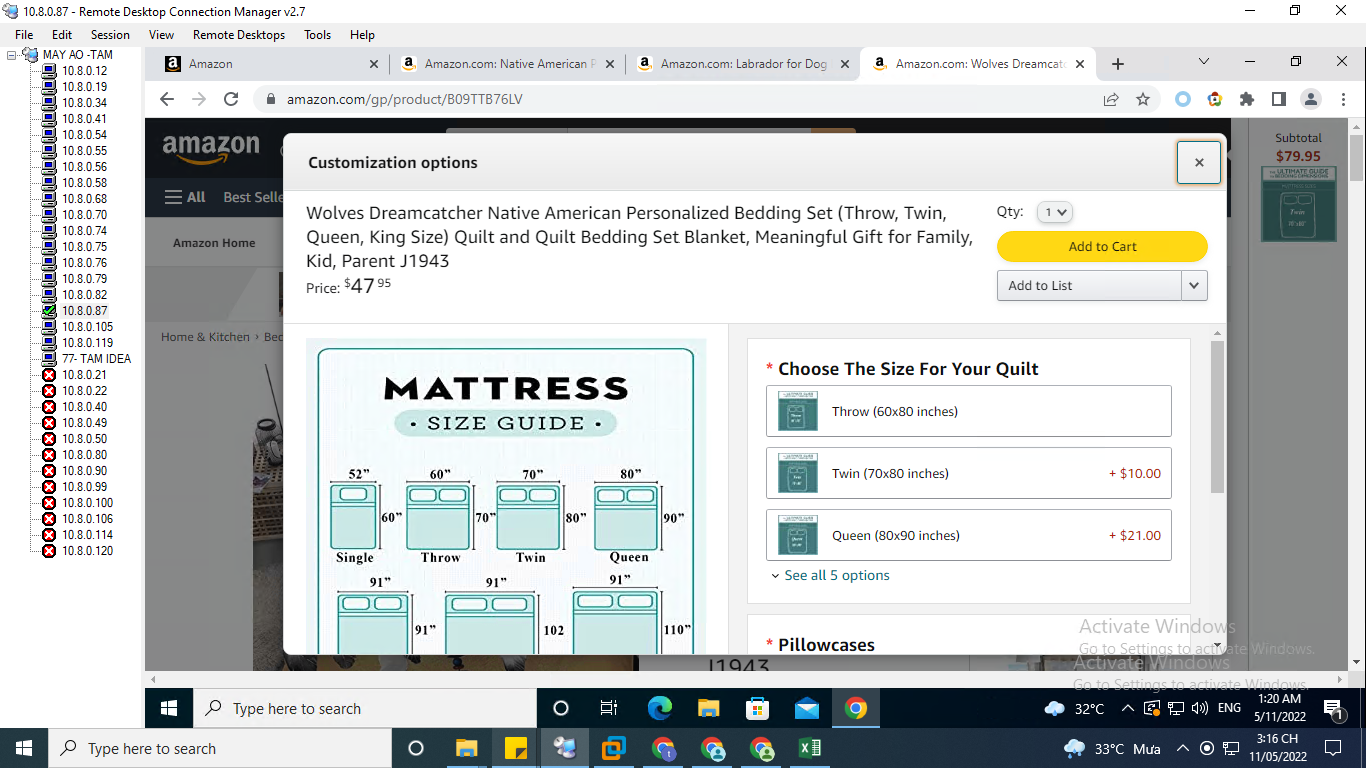1366x768 pixels.
Task: Select server 10.8.0.12 in tree
Action: coord(84,71)
